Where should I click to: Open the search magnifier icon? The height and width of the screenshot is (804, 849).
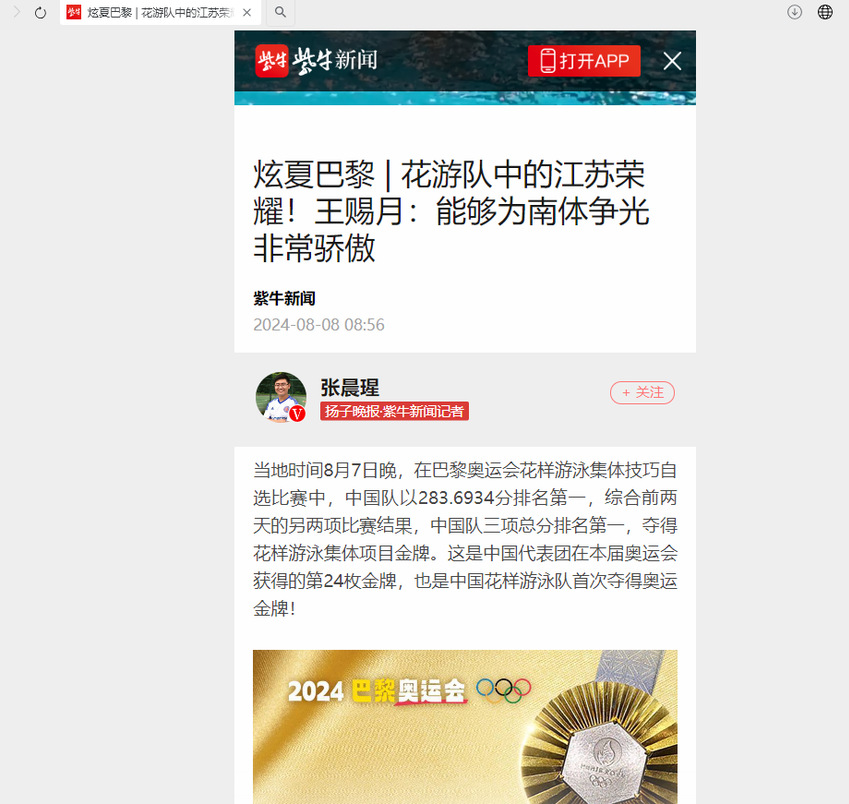coord(280,12)
